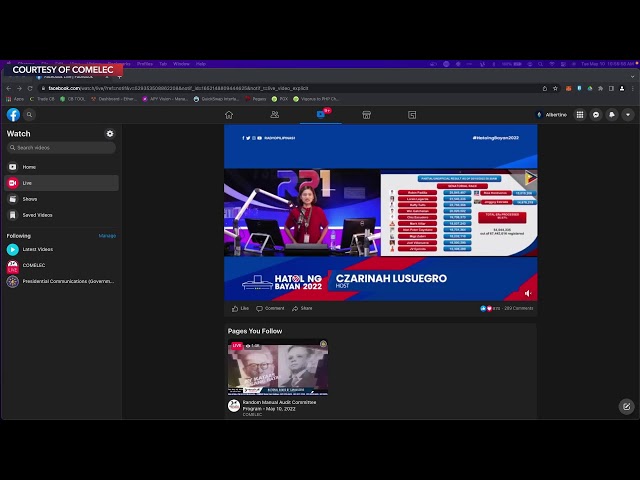This screenshot has width=640, height=480.
Task: Select Shows in the Watch sidebar
Action: coord(61,199)
